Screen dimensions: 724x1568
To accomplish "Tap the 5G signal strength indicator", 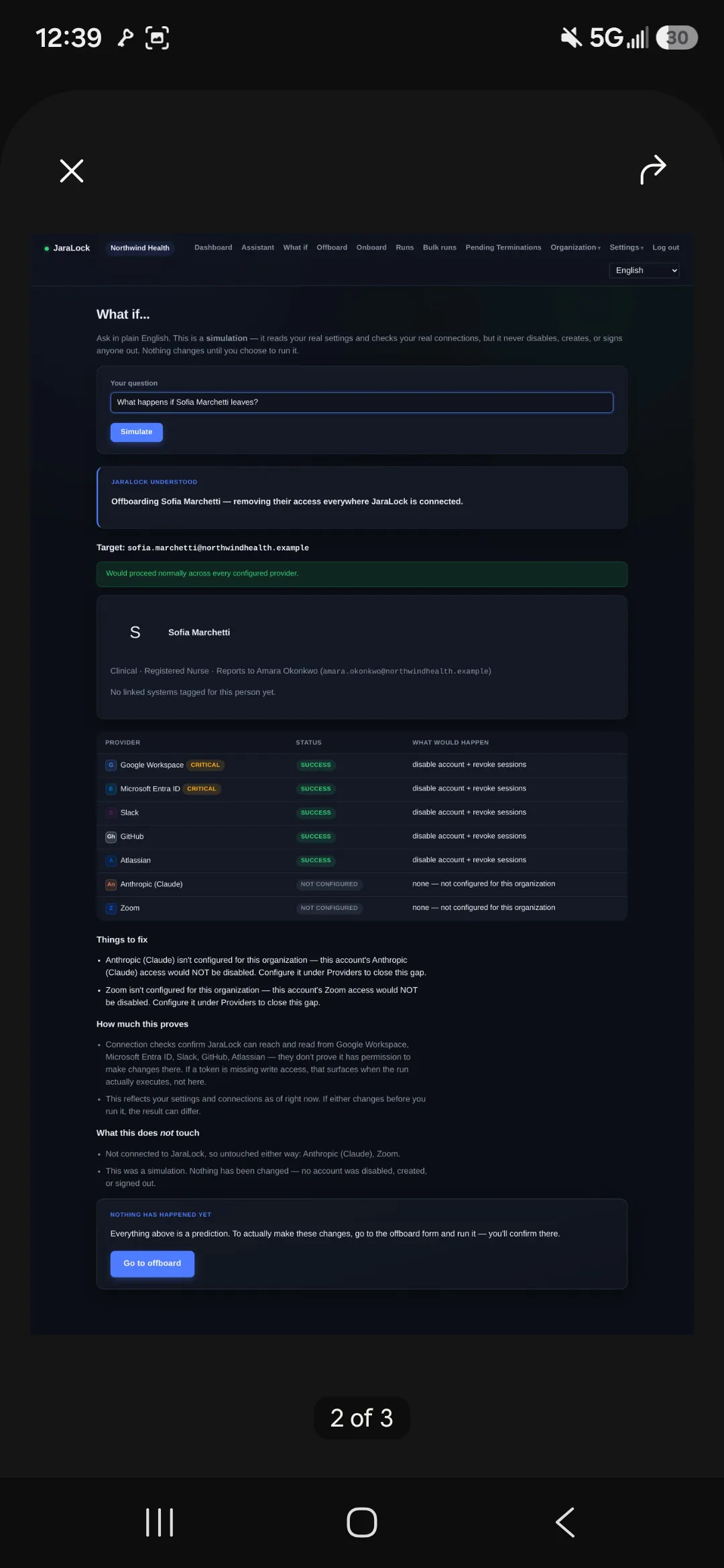I will (619, 38).
